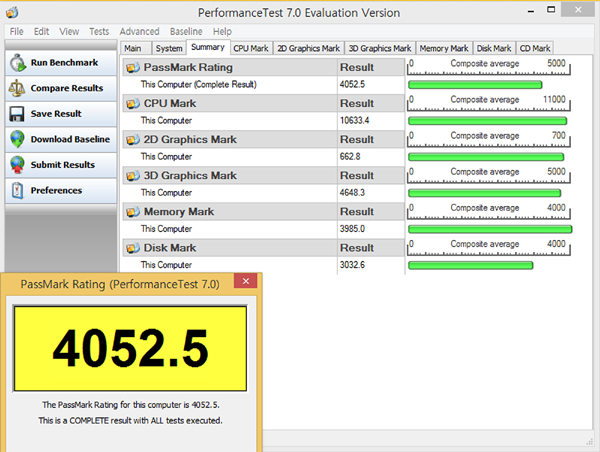Click the Preferences clipboard icon
This screenshot has height=452, width=600.
click(x=17, y=191)
